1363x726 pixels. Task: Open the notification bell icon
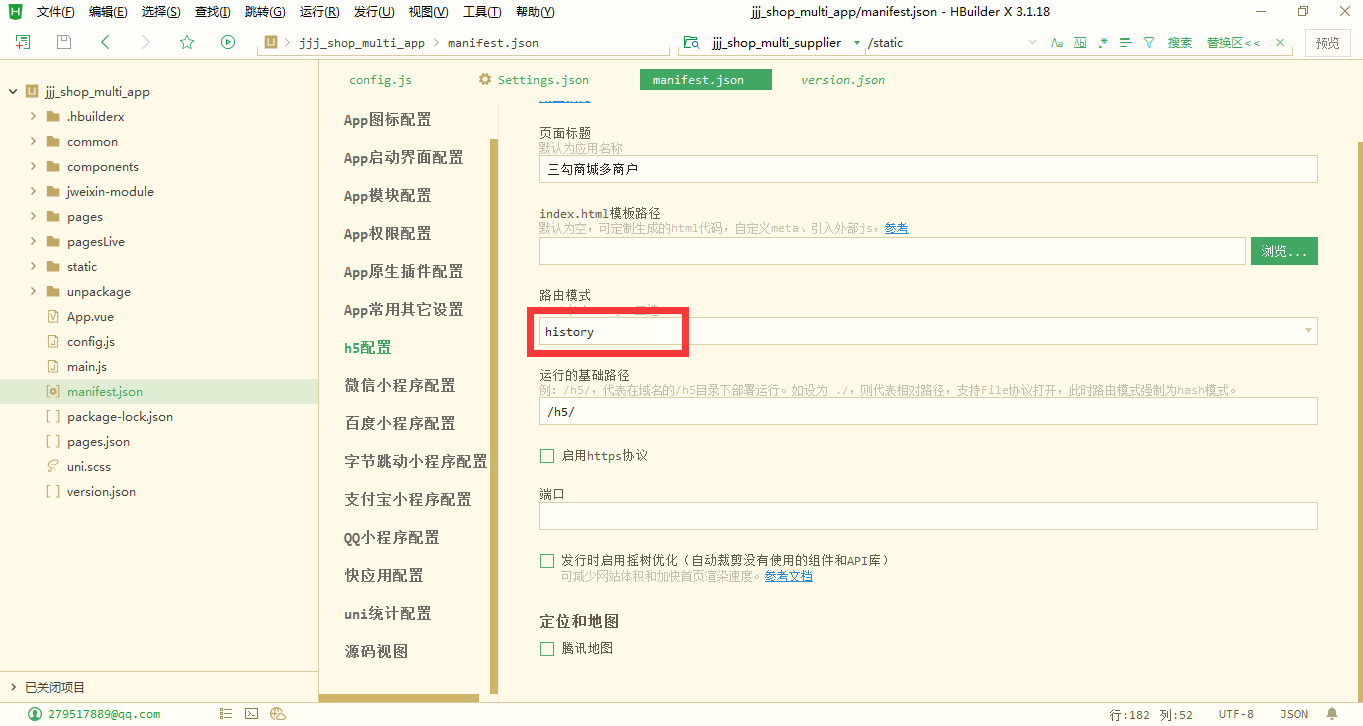(x=1332, y=714)
